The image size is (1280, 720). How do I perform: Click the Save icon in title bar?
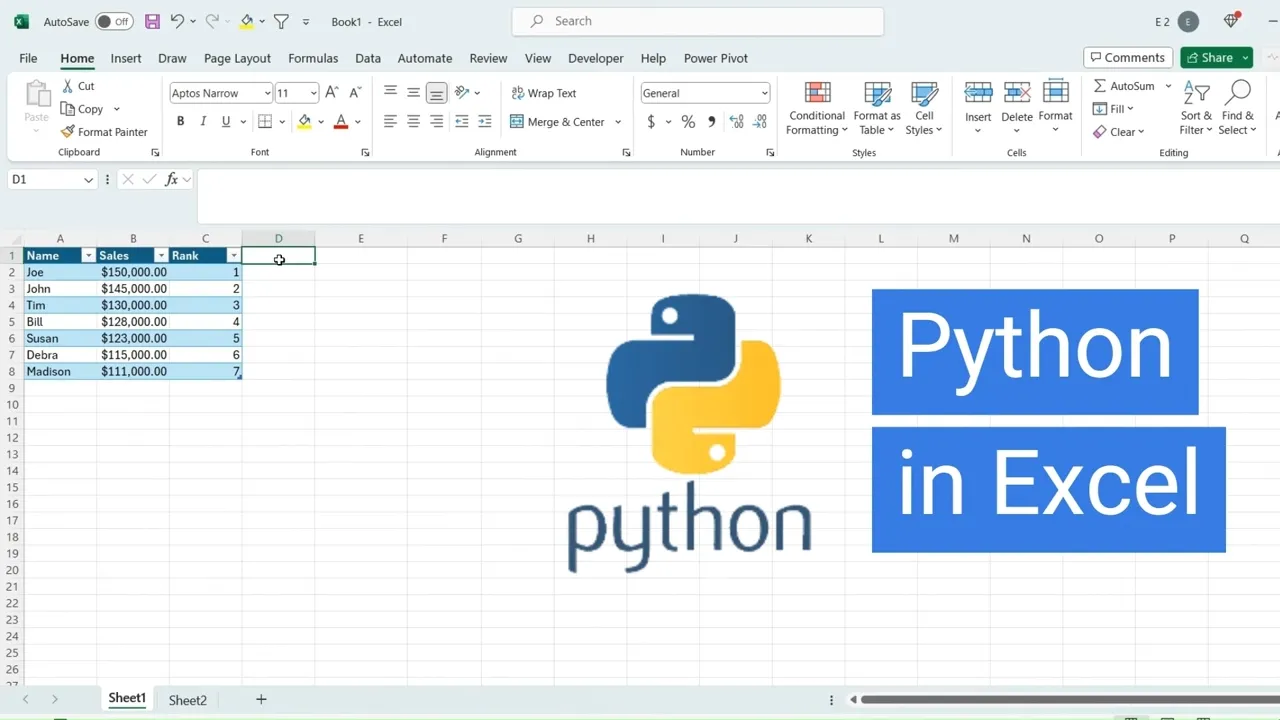click(x=152, y=21)
